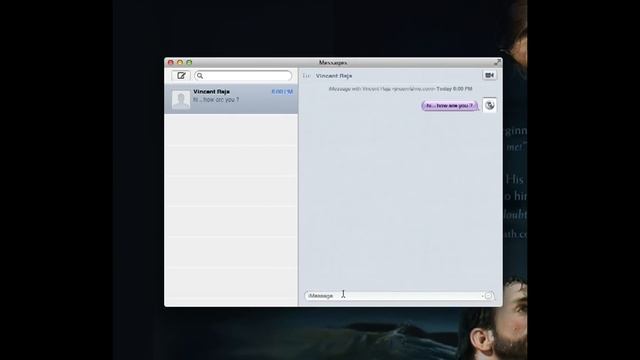
Task: Click the 6:00 PM timestamp in conversation list
Action: tap(282, 92)
